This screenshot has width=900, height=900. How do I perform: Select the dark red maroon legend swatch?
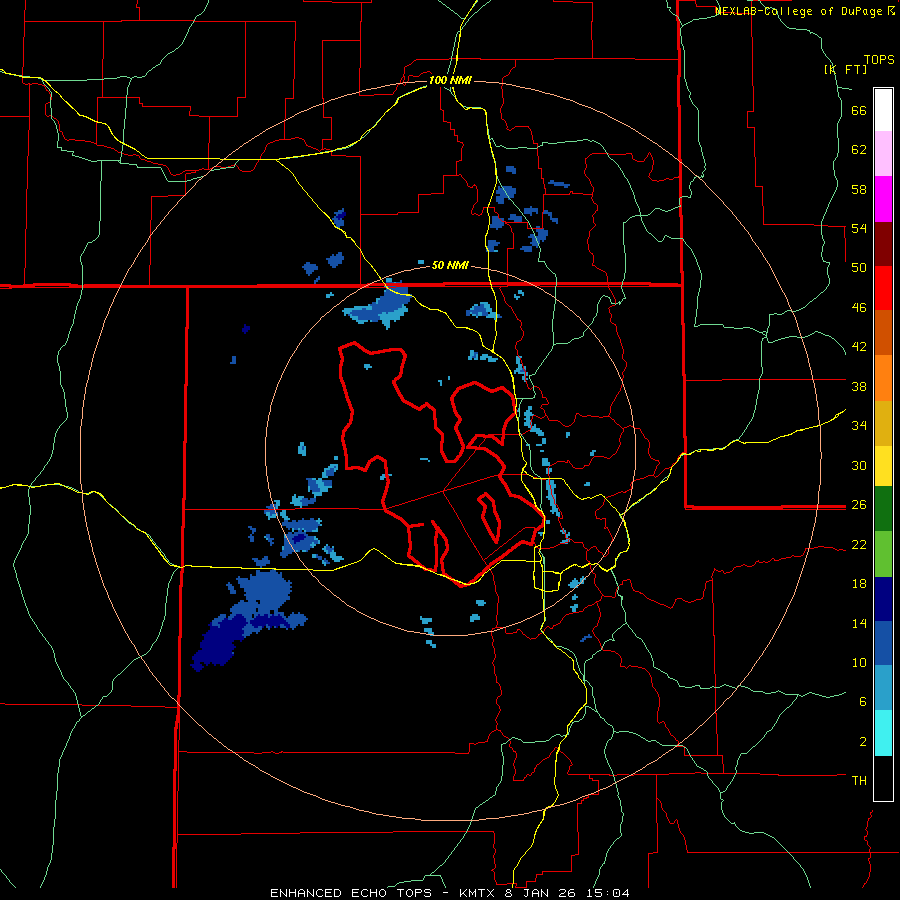(883, 244)
